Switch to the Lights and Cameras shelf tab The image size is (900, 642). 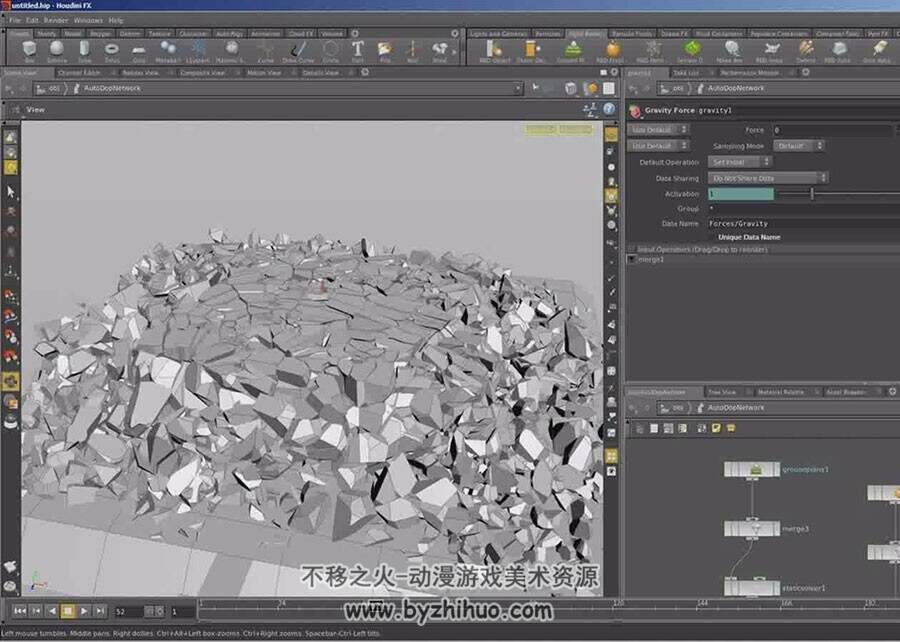[498, 34]
